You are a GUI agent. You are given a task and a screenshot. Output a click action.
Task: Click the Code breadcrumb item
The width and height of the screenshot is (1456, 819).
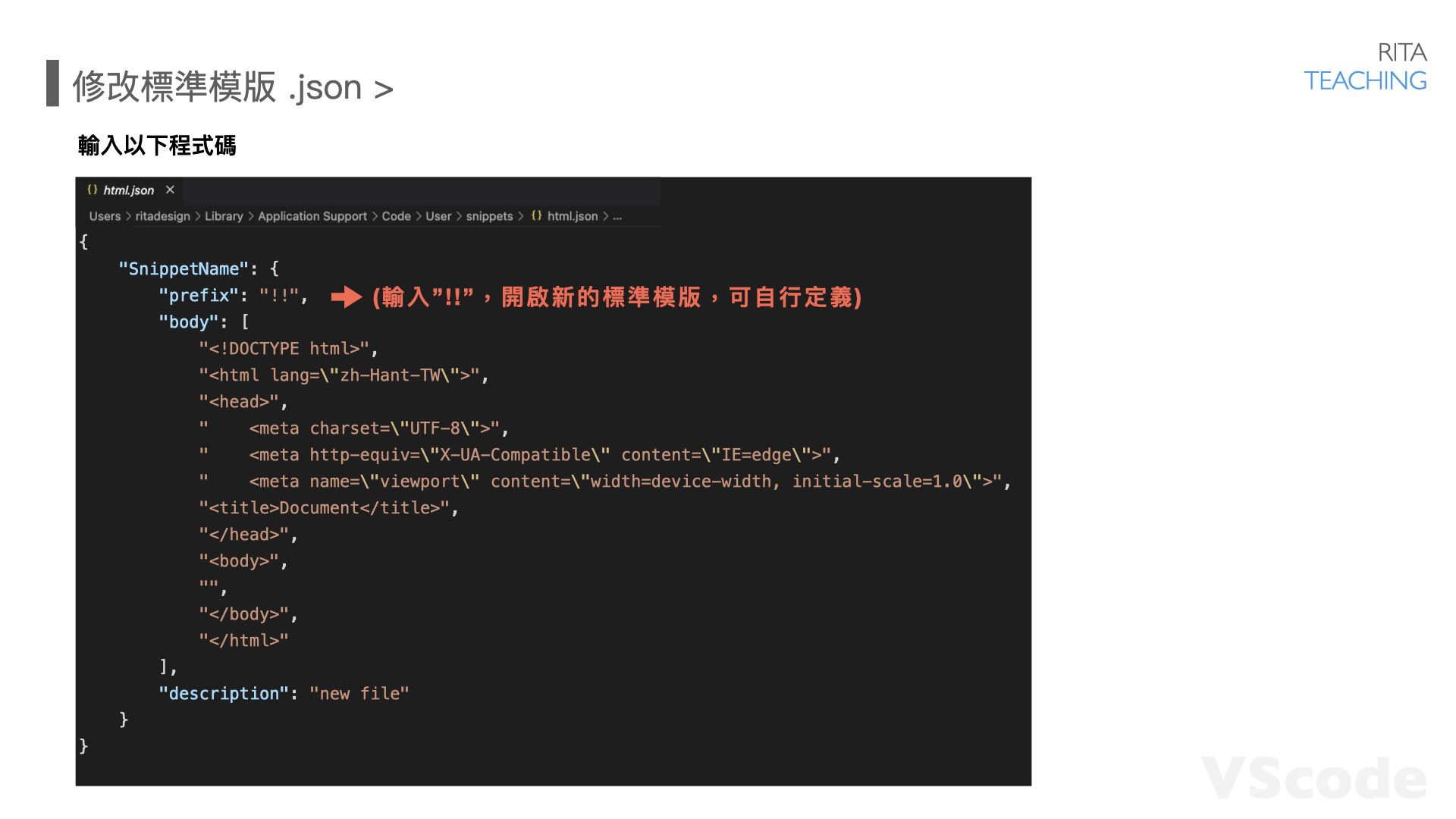[x=396, y=216]
